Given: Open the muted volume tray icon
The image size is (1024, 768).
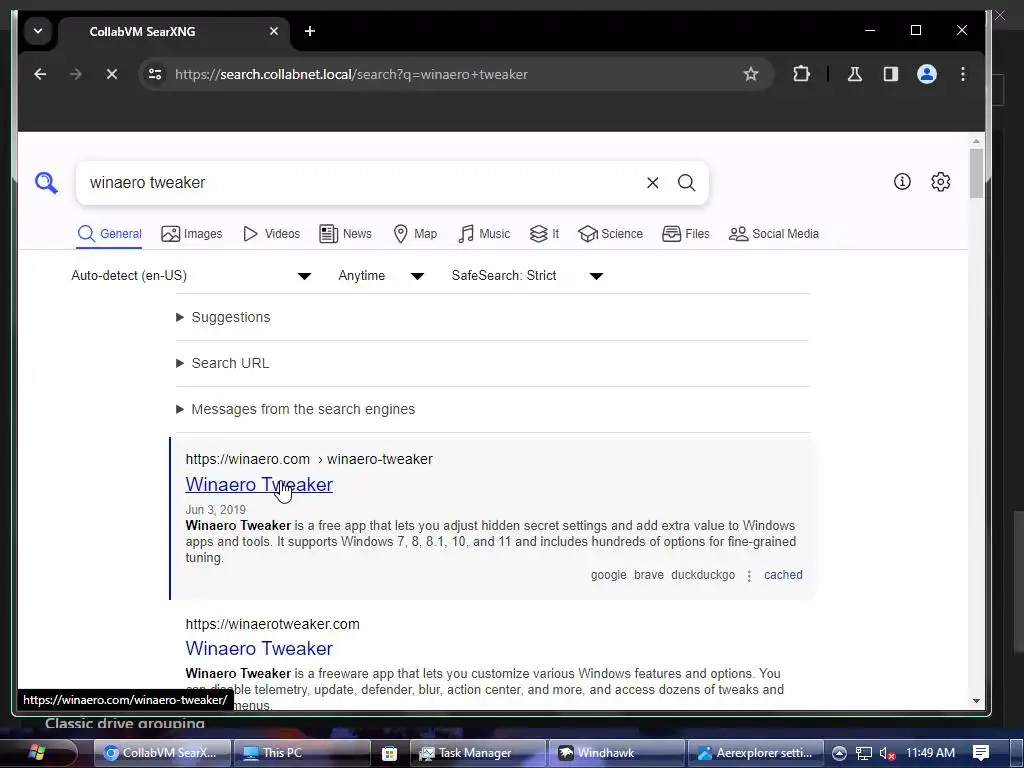Looking at the screenshot, I should point(887,754).
